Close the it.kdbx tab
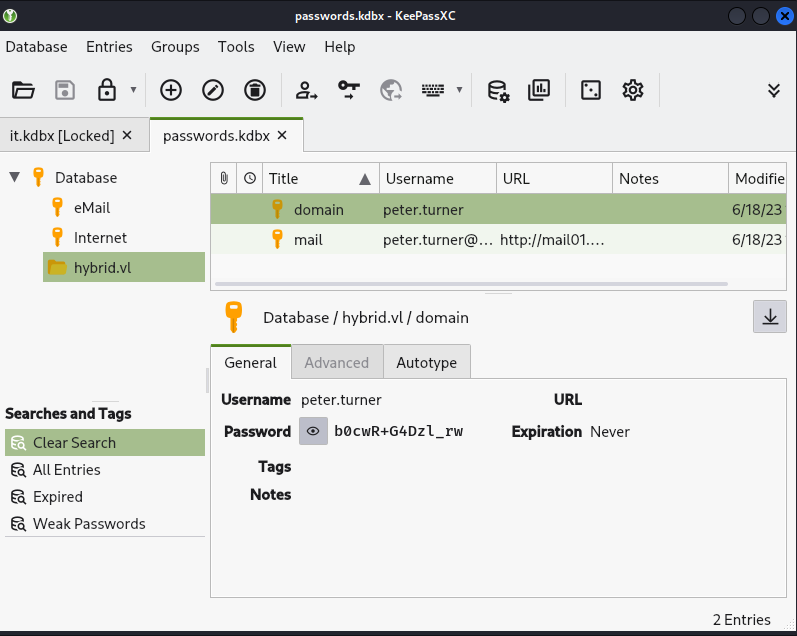 [x=127, y=135]
